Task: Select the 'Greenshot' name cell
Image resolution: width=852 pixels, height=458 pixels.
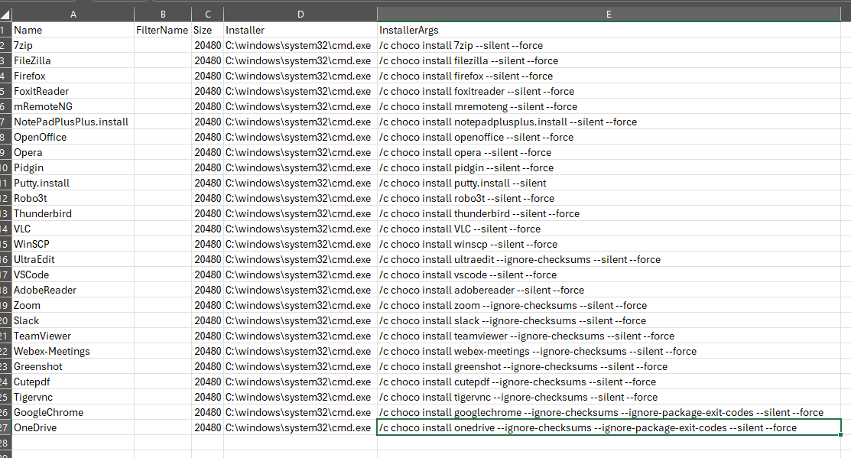Action: (x=73, y=366)
